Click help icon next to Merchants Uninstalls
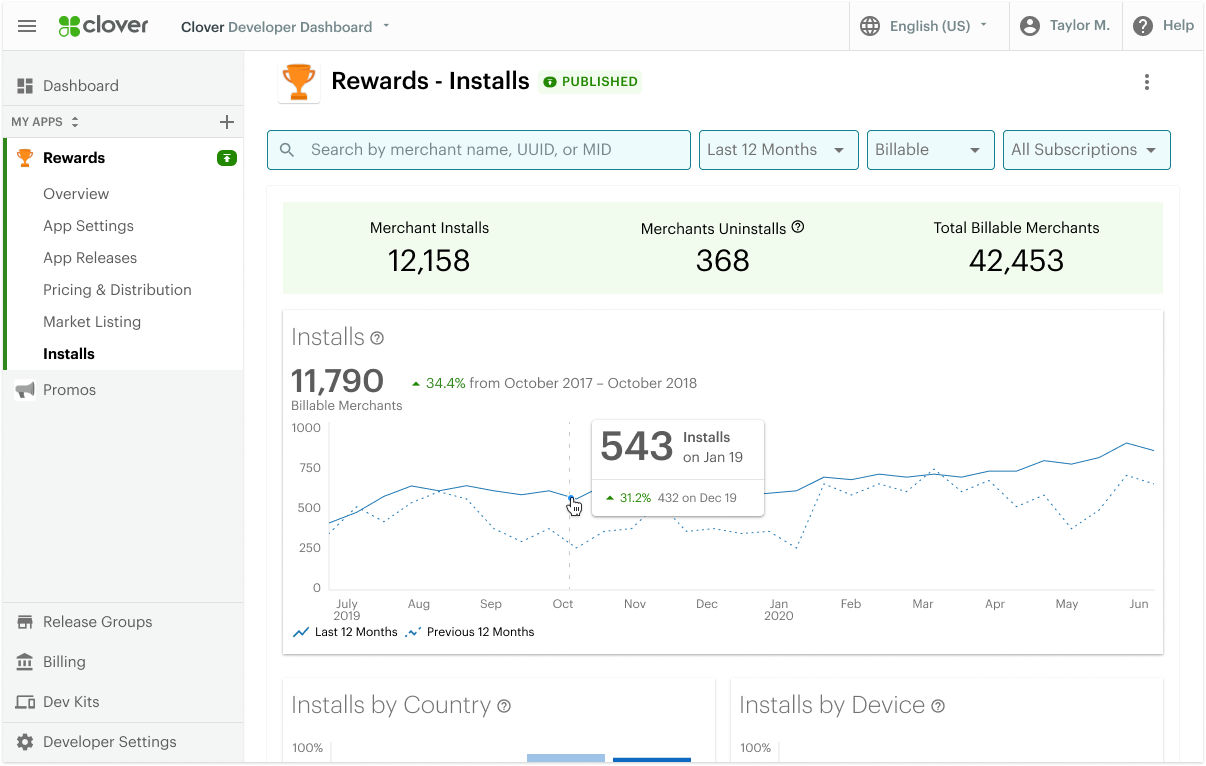Screen dimensions: 1206x766 (798, 227)
